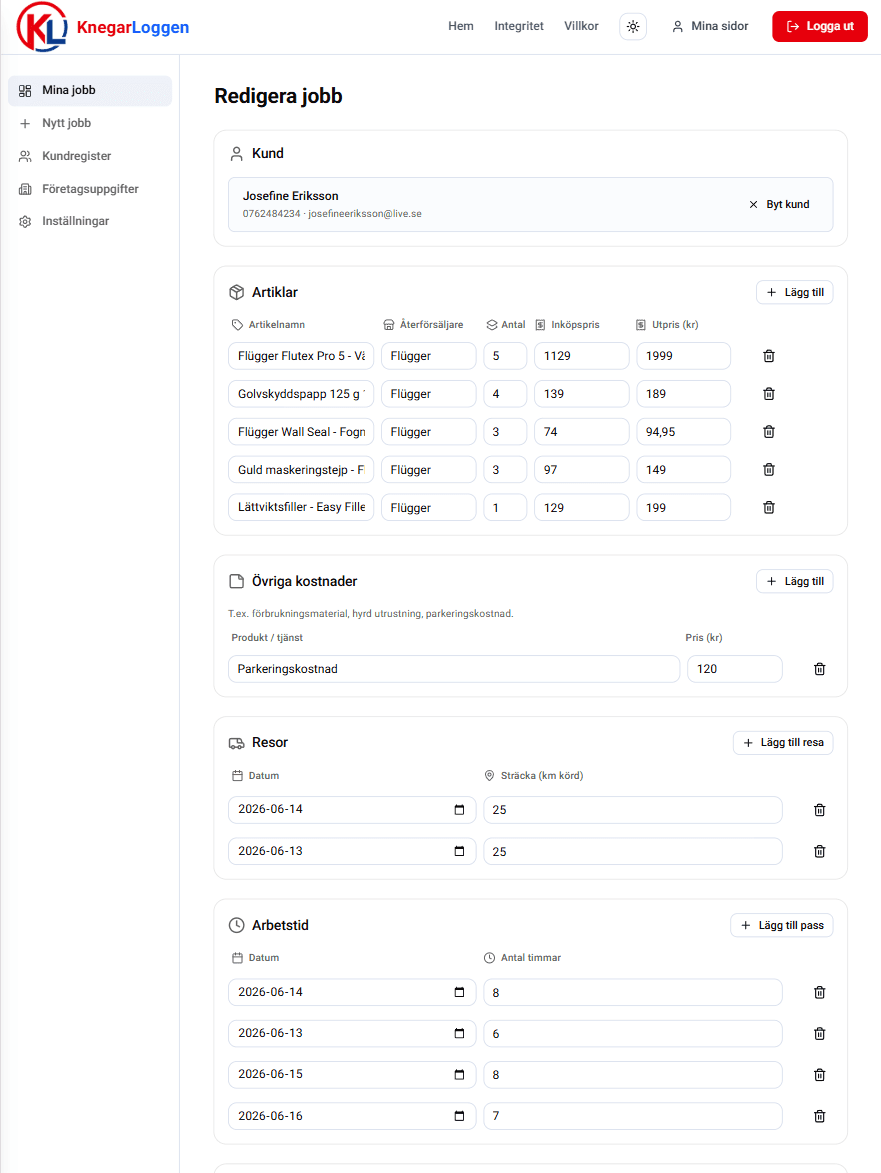Open Mina jobb in sidebar
This screenshot has width=881, height=1173.
(90, 91)
